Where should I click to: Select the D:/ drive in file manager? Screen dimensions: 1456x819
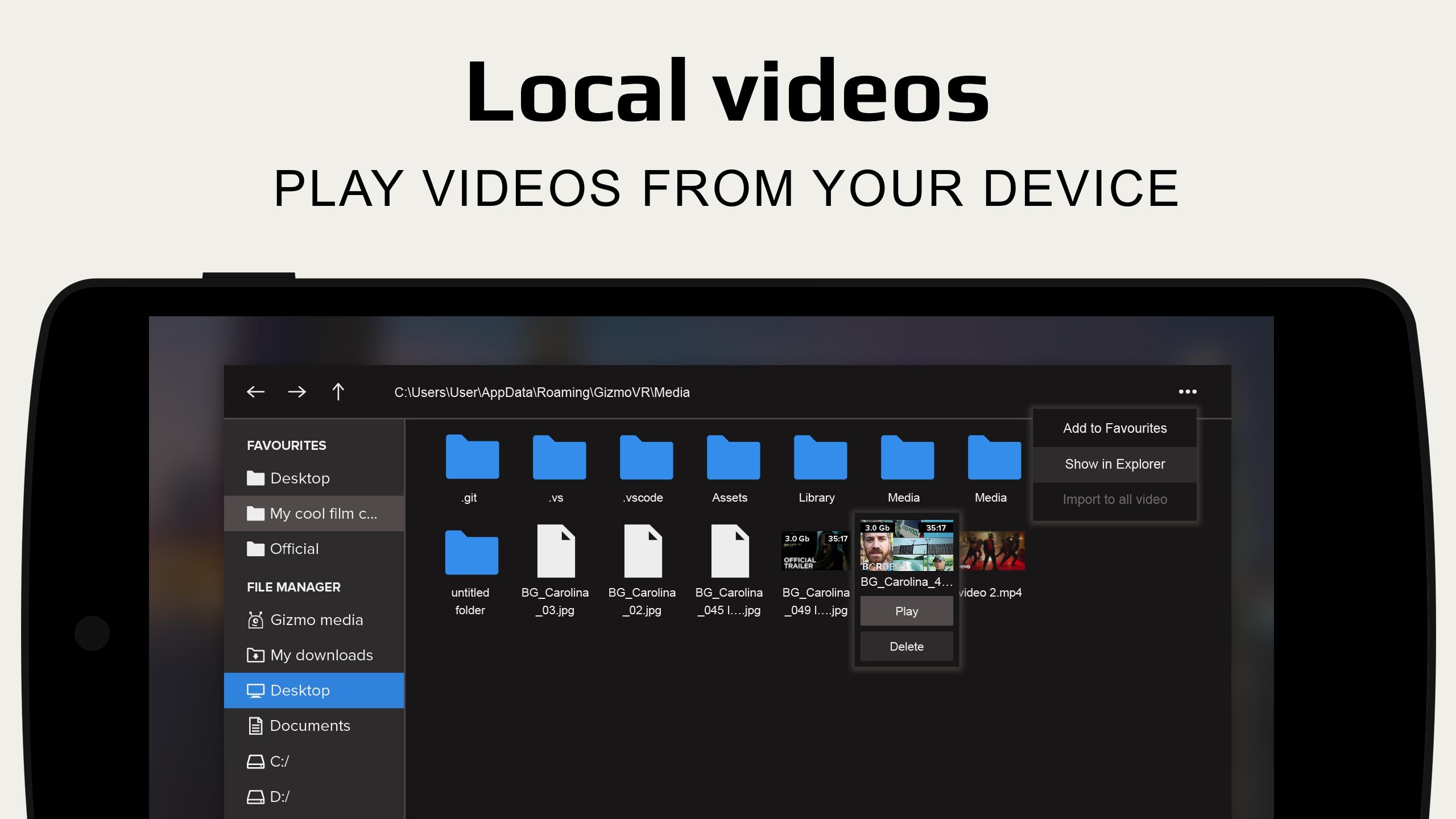pyautogui.click(x=281, y=797)
